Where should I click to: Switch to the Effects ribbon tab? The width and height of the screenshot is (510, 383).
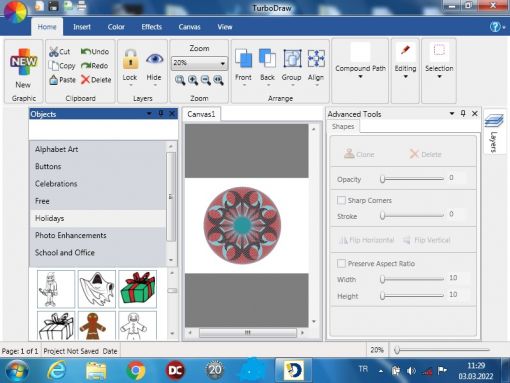click(151, 27)
